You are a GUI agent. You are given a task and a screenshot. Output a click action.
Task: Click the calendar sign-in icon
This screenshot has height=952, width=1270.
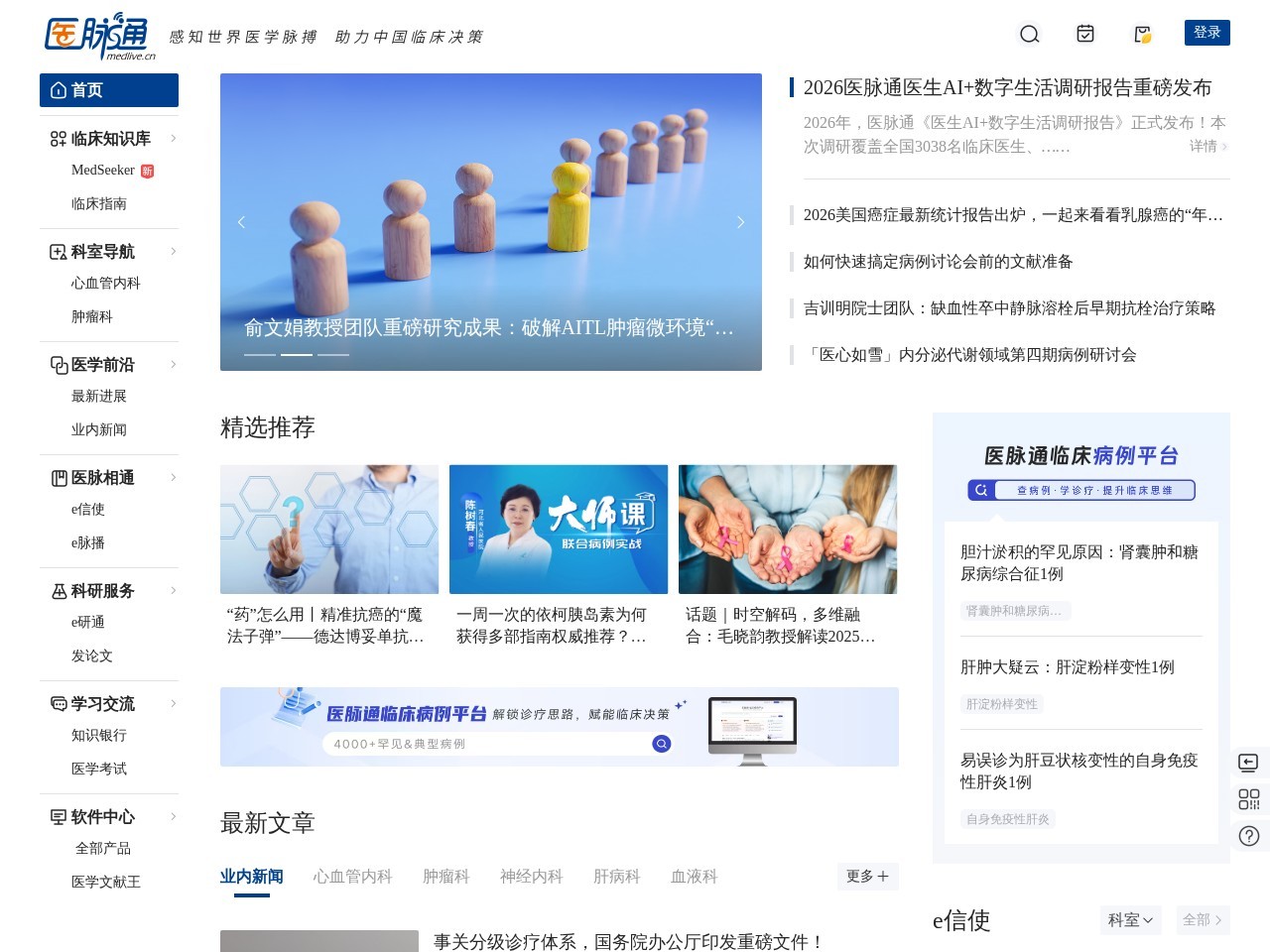click(x=1084, y=34)
